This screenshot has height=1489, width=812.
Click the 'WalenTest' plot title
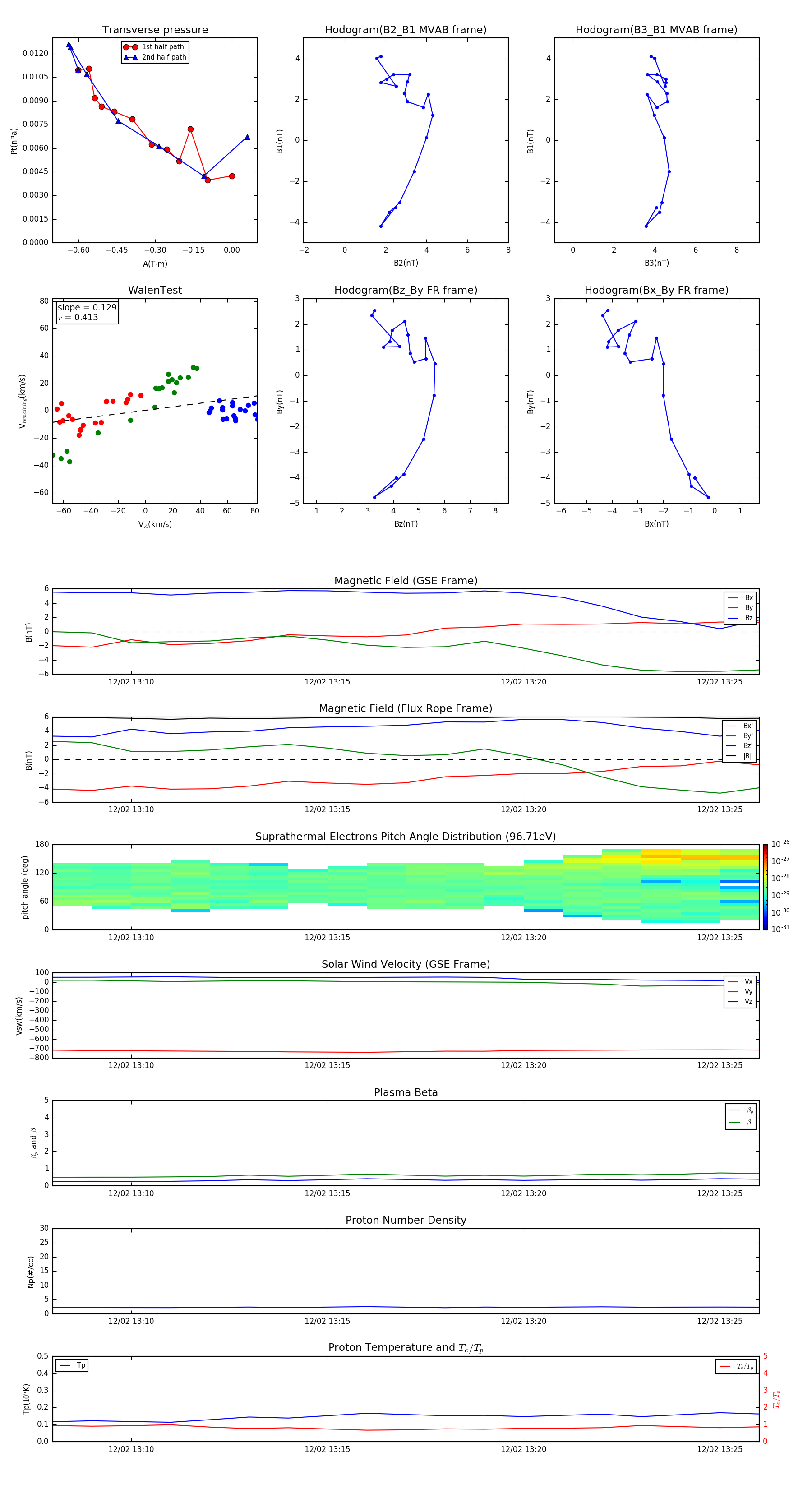tap(155, 290)
